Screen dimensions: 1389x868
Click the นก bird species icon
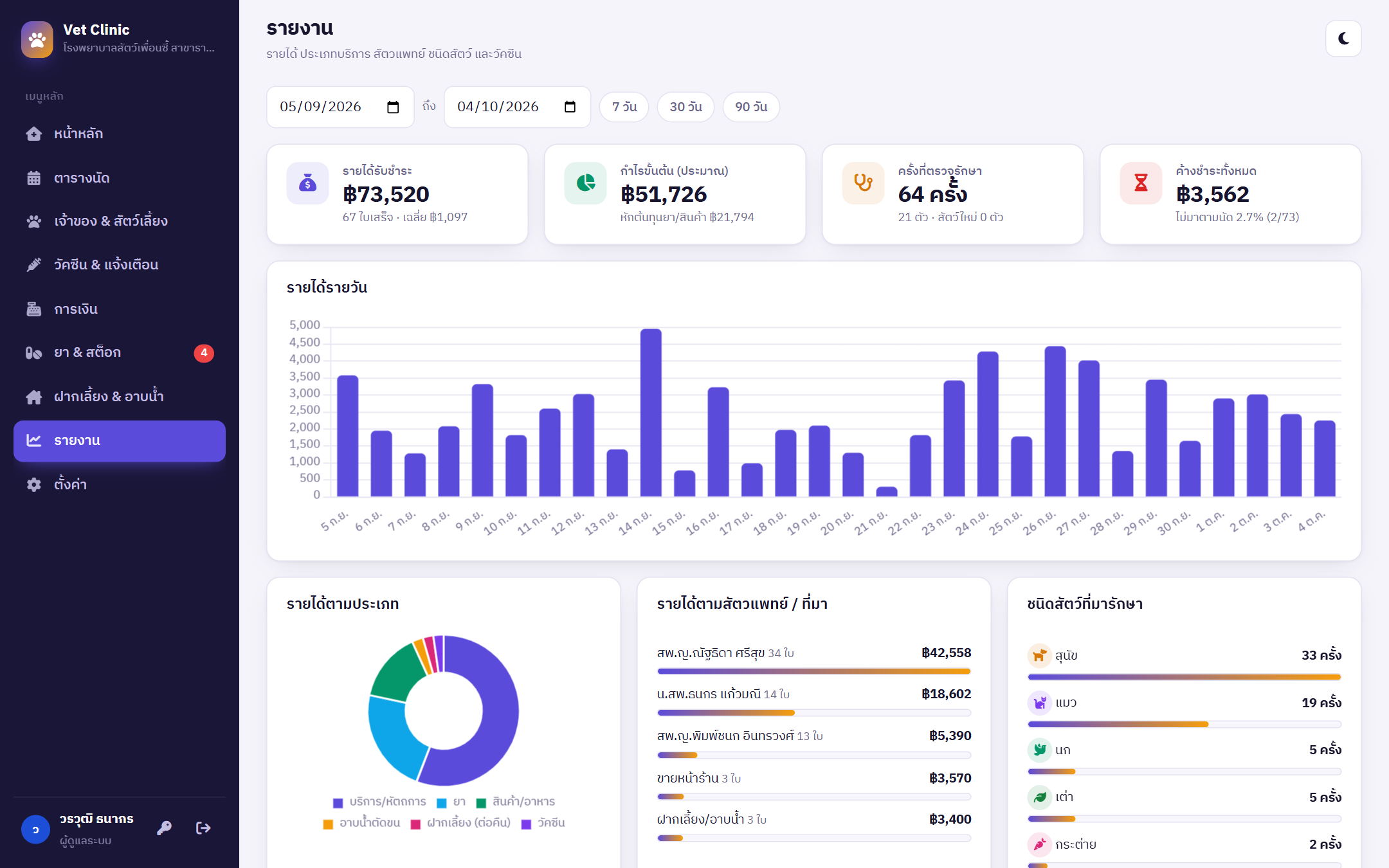pyautogui.click(x=1039, y=750)
